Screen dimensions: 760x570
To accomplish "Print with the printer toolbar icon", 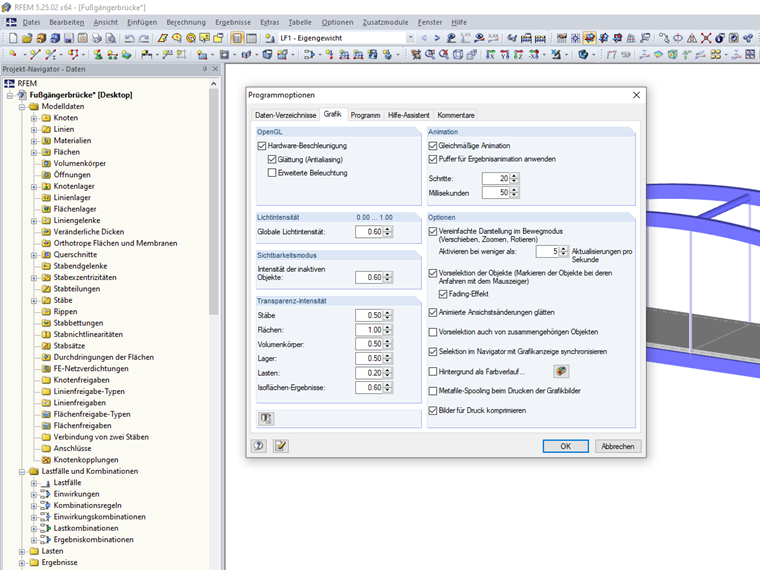I will (x=97, y=38).
